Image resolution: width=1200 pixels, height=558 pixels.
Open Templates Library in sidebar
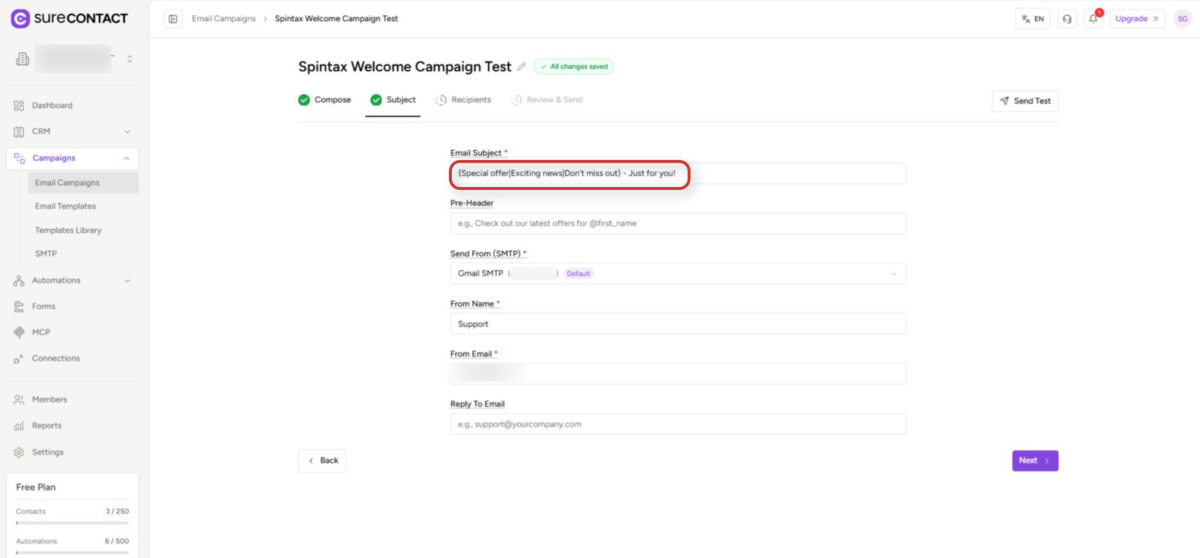tap(68, 230)
